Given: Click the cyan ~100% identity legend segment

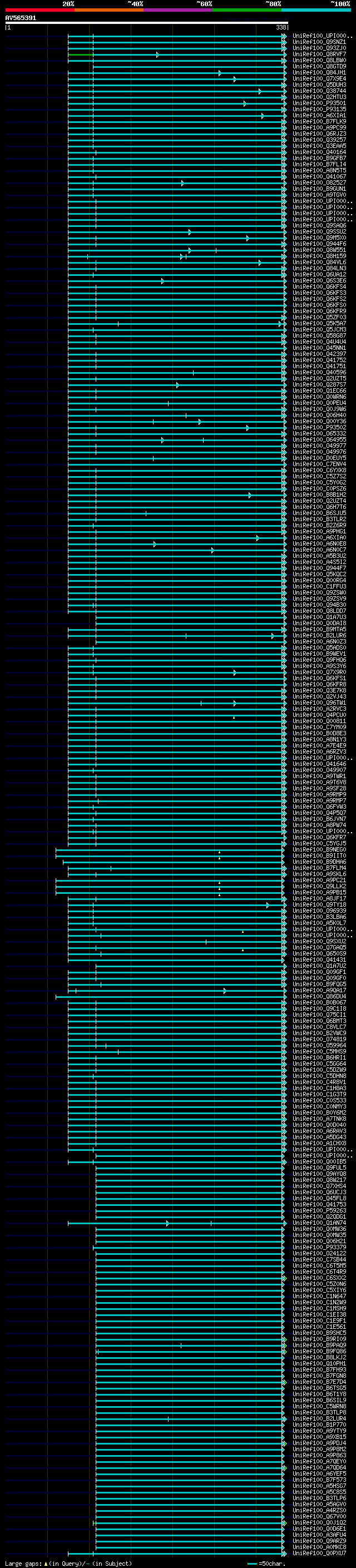Looking at the screenshot, I should click(316, 11).
